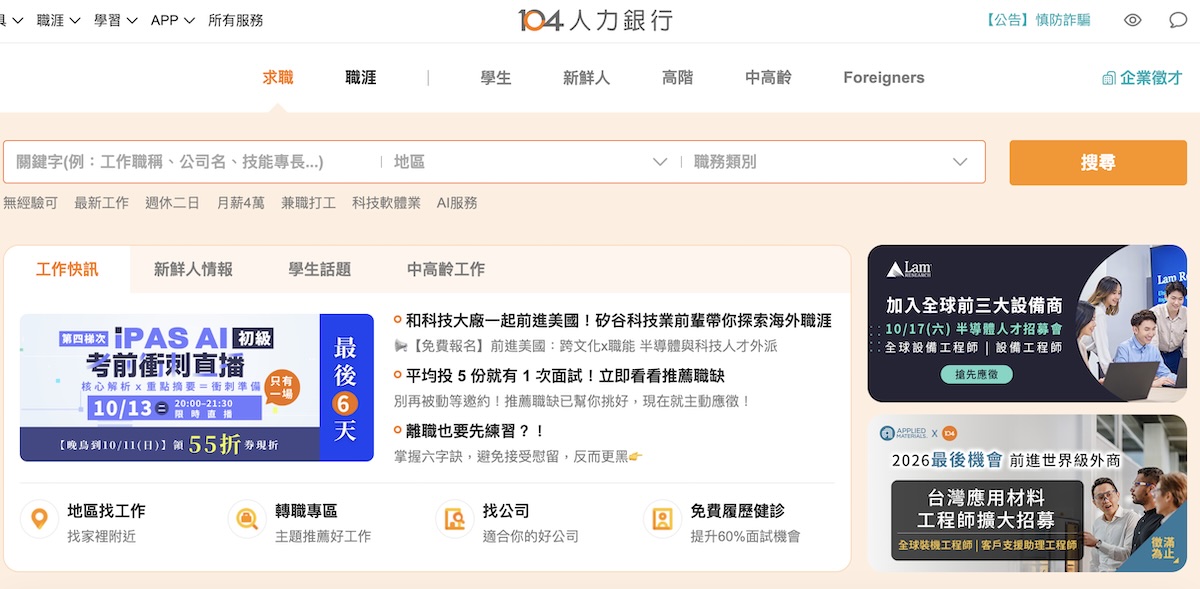Open the 和科技大廠一起前進美國 headline
1200x589 pixels.
coord(619,321)
